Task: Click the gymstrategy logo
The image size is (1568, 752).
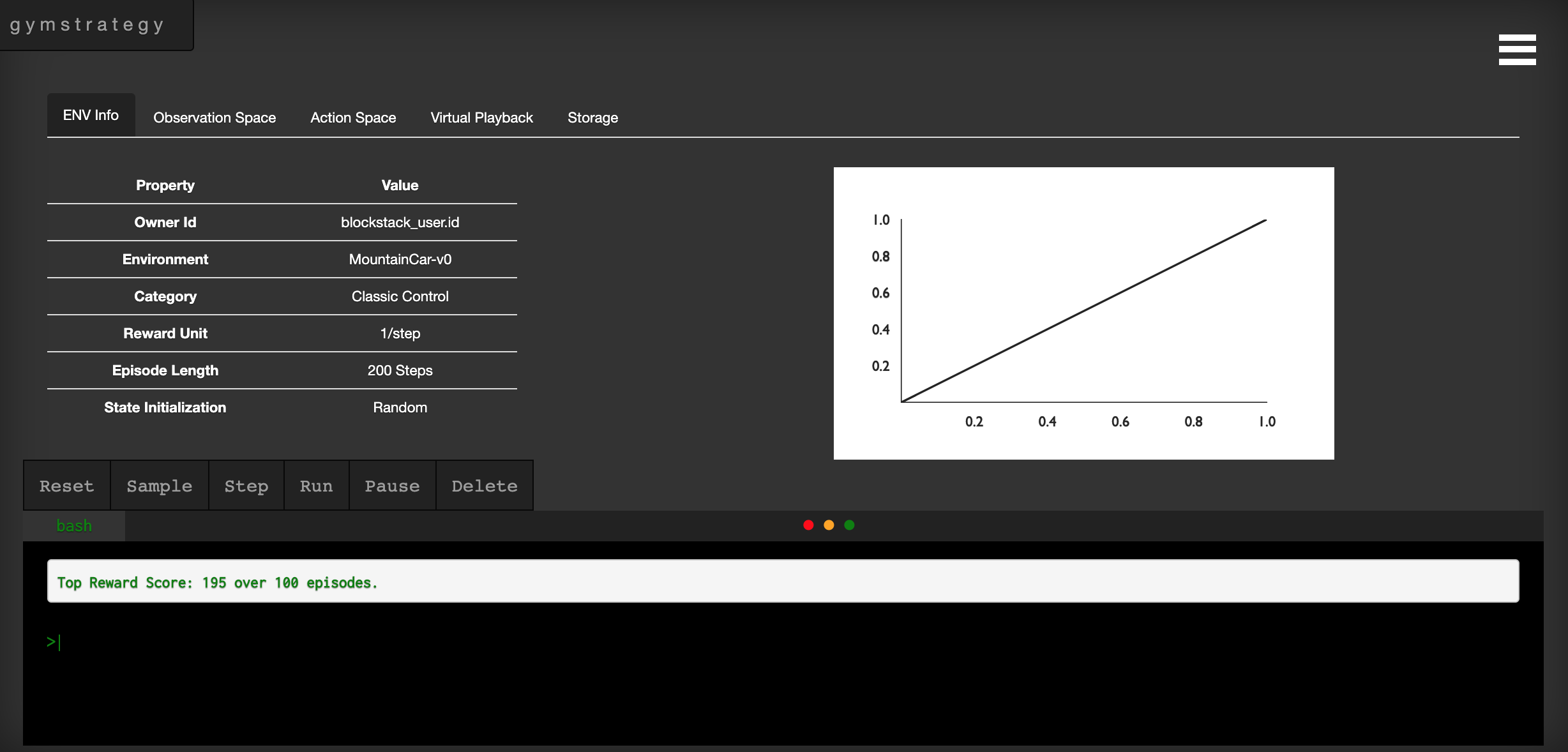Action: (87, 24)
